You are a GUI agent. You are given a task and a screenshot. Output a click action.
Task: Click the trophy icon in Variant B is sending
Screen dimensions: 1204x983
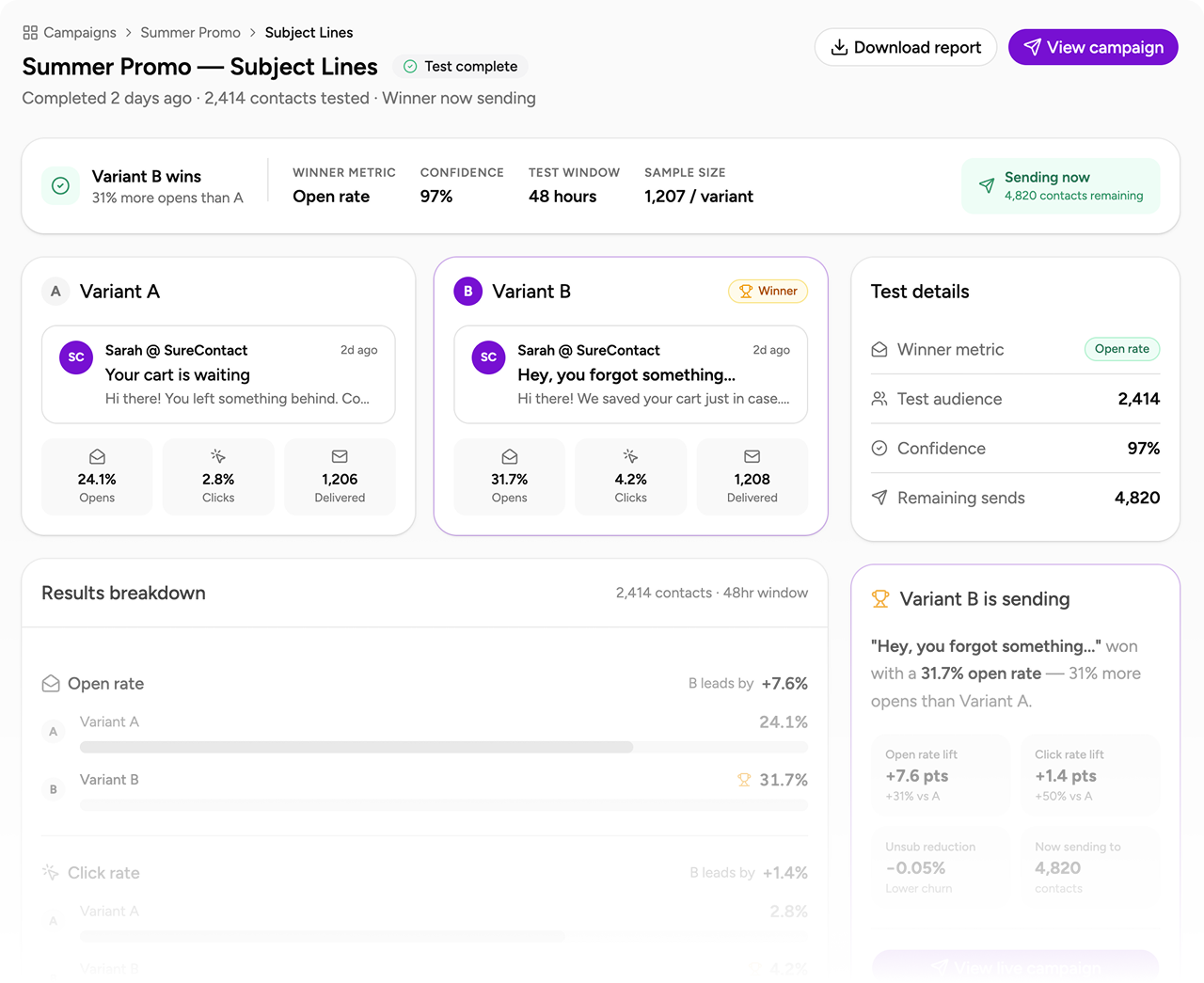point(880,599)
